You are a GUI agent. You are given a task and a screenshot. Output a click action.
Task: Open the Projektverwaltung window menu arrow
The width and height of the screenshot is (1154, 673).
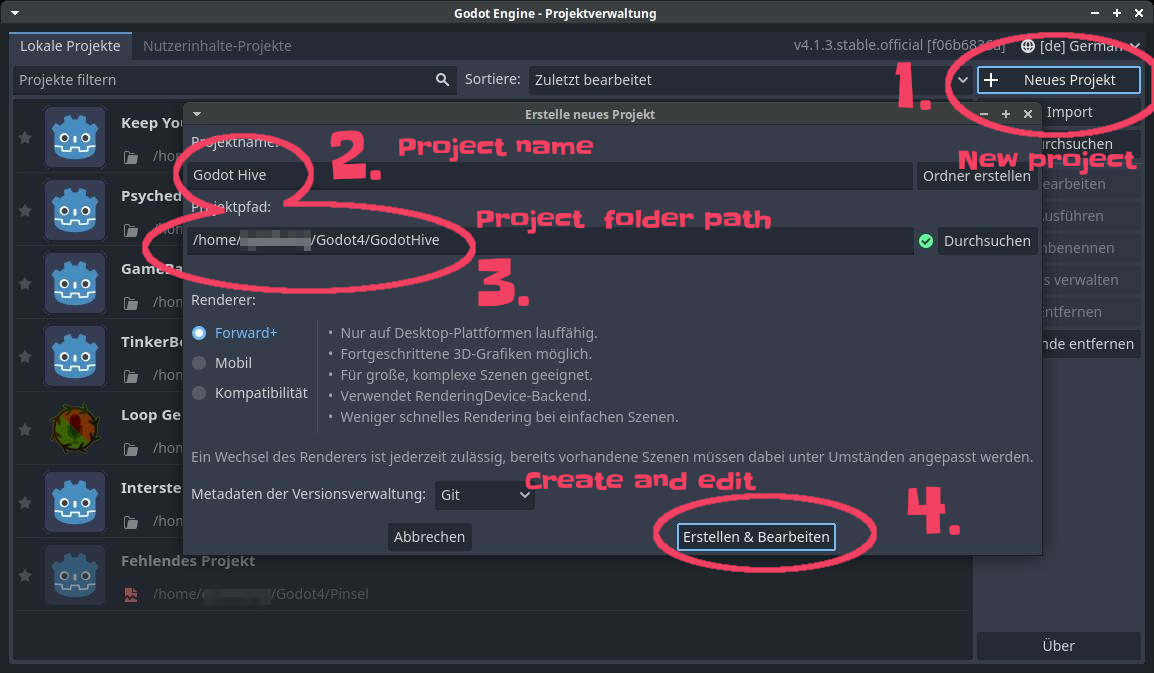(x=15, y=13)
